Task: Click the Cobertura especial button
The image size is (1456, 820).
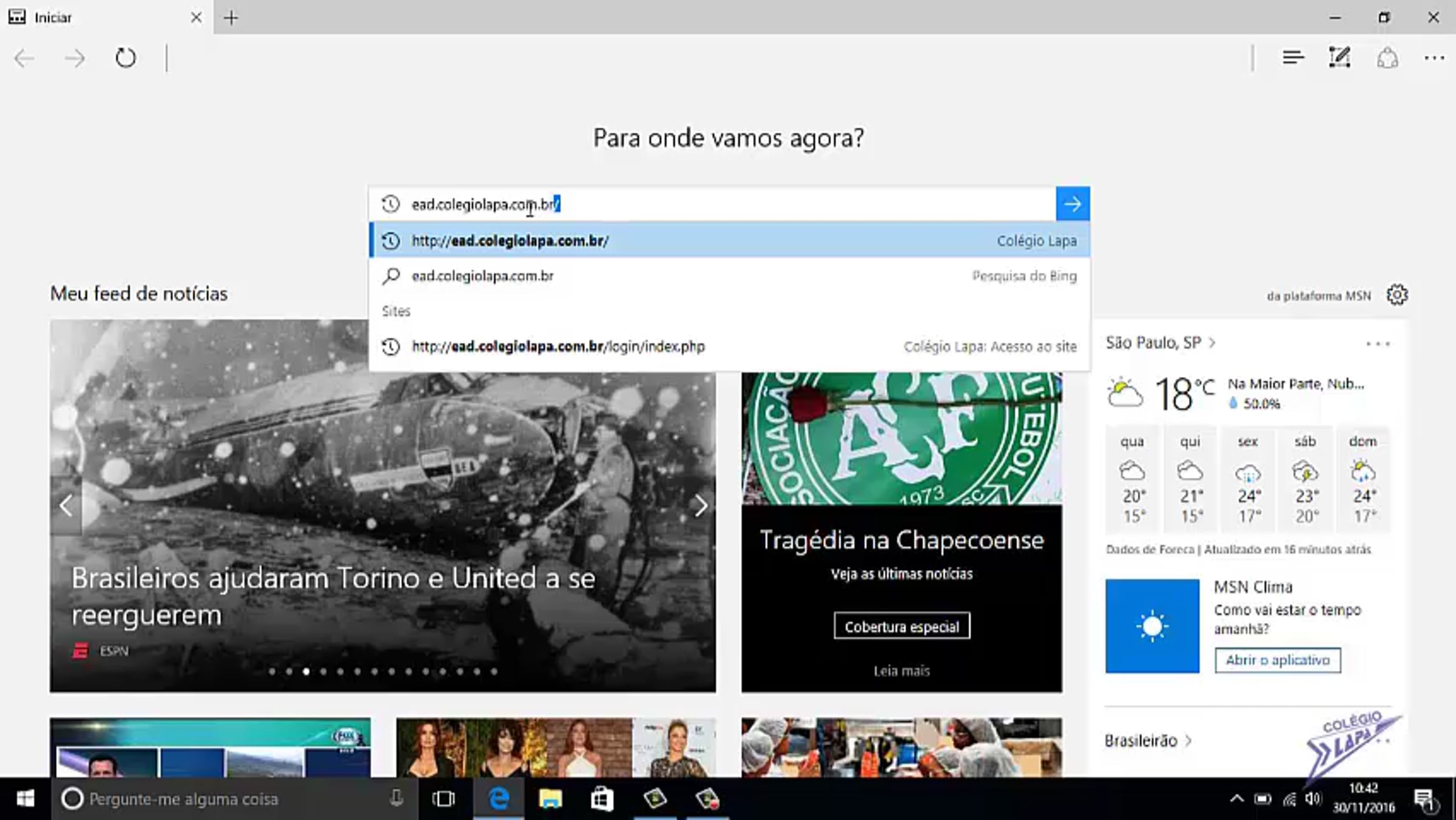Action: point(902,626)
